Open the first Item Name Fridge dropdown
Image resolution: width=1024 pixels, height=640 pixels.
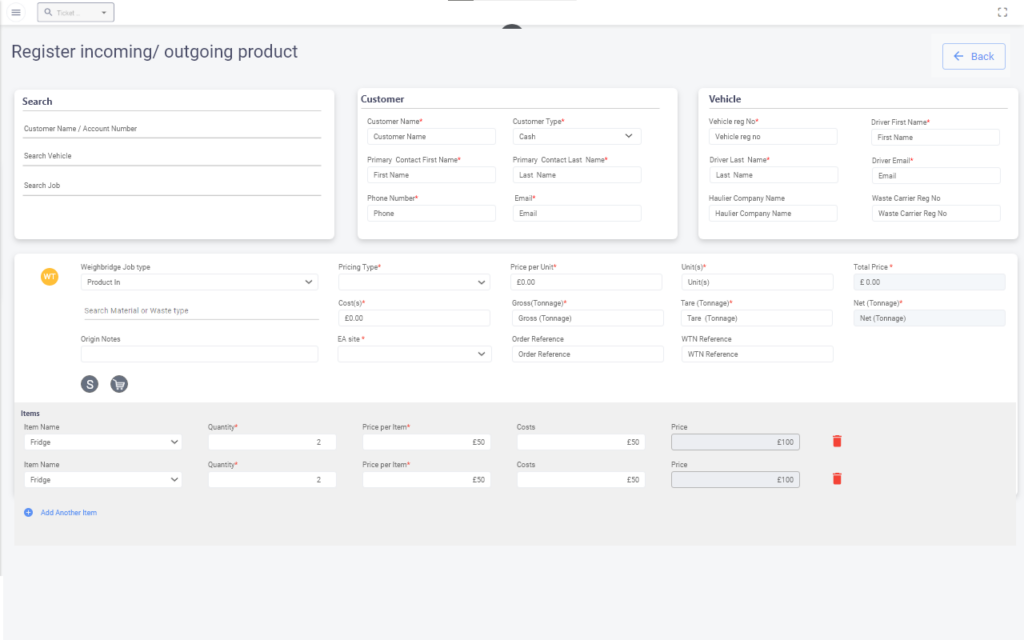(x=102, y=441)
